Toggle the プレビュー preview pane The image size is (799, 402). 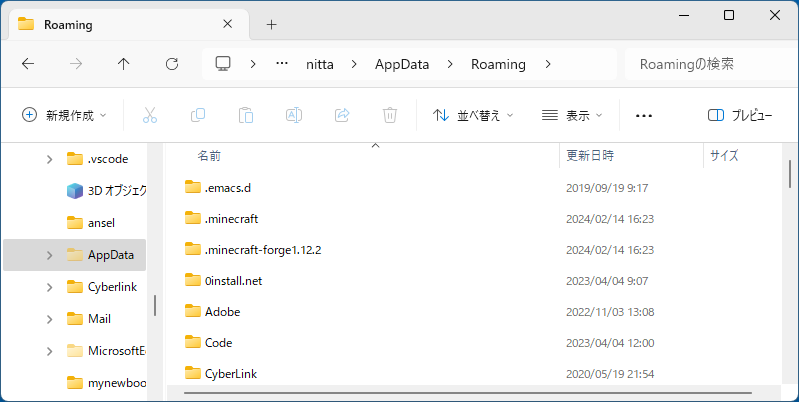(x=740, y=115)
